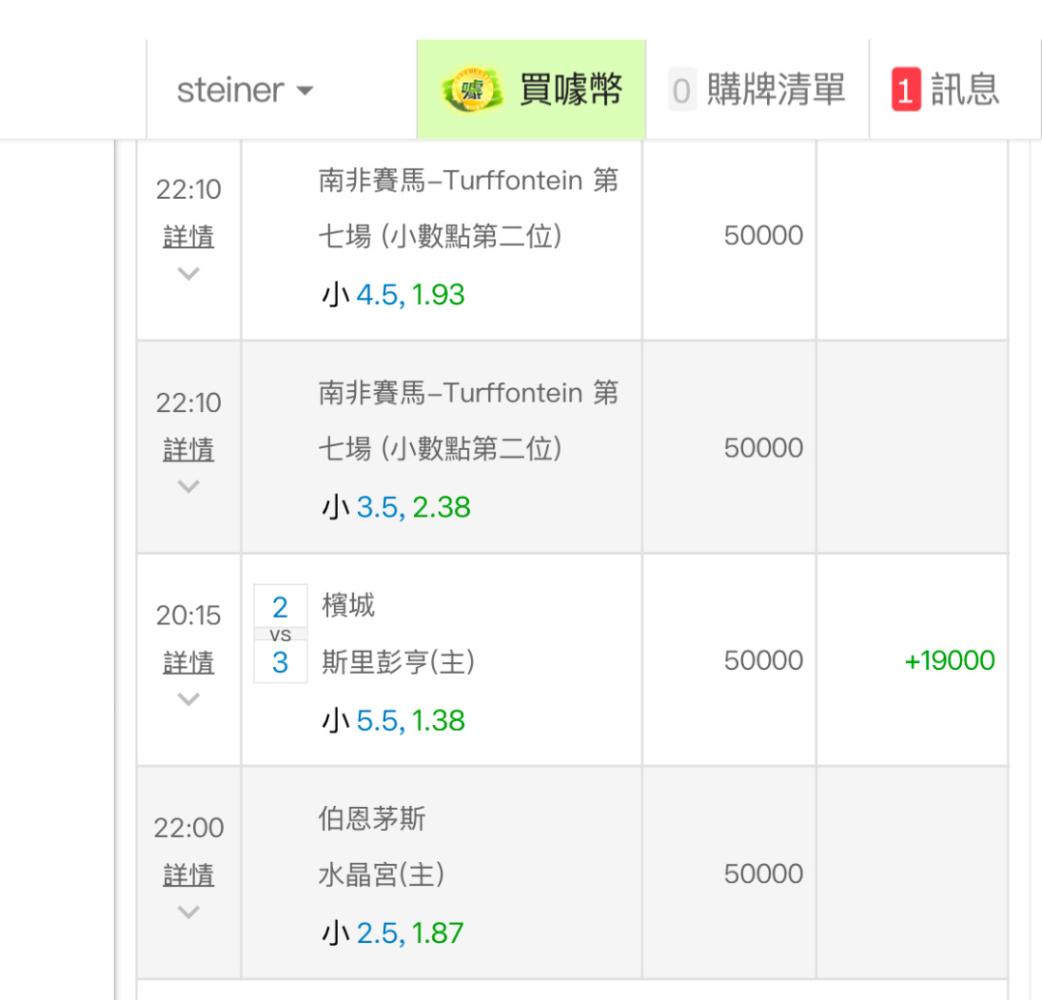Click 詳情 link for Turffontein 小 4.5

(x=188, y=238)
